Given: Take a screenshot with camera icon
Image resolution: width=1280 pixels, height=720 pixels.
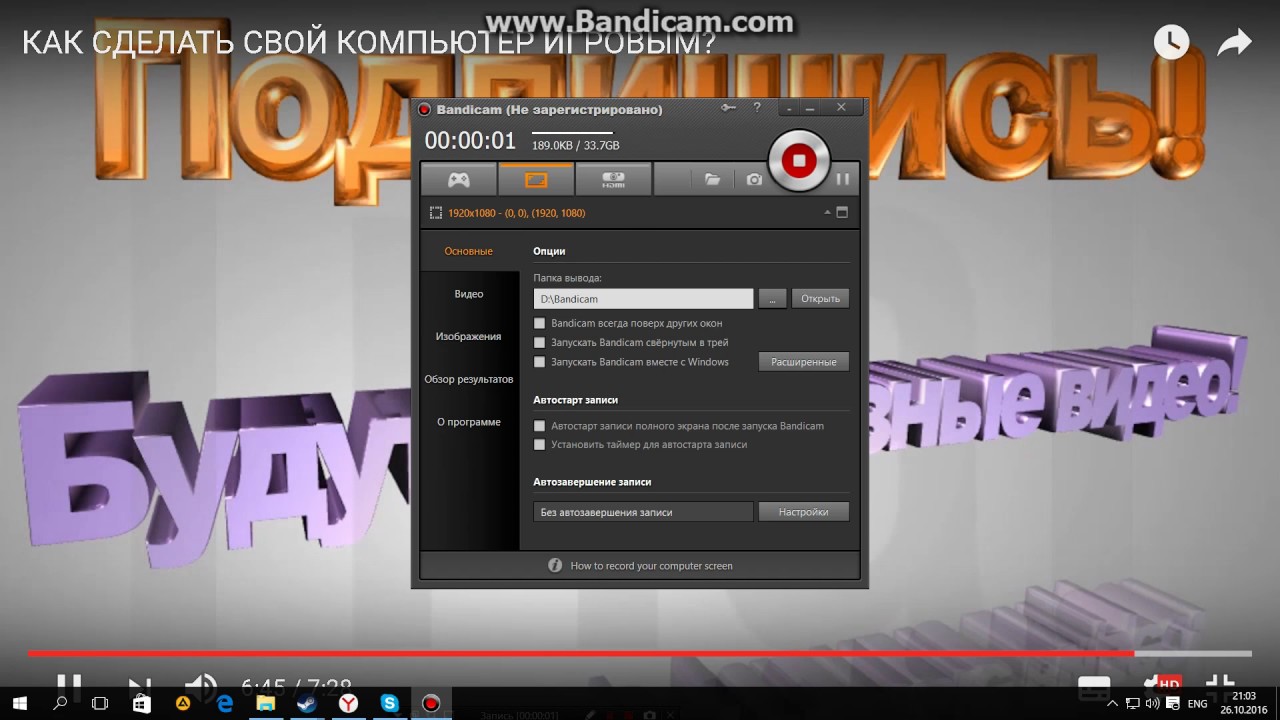Looking at the screenshot, I should pyautogui.click(x=754, y=180).
